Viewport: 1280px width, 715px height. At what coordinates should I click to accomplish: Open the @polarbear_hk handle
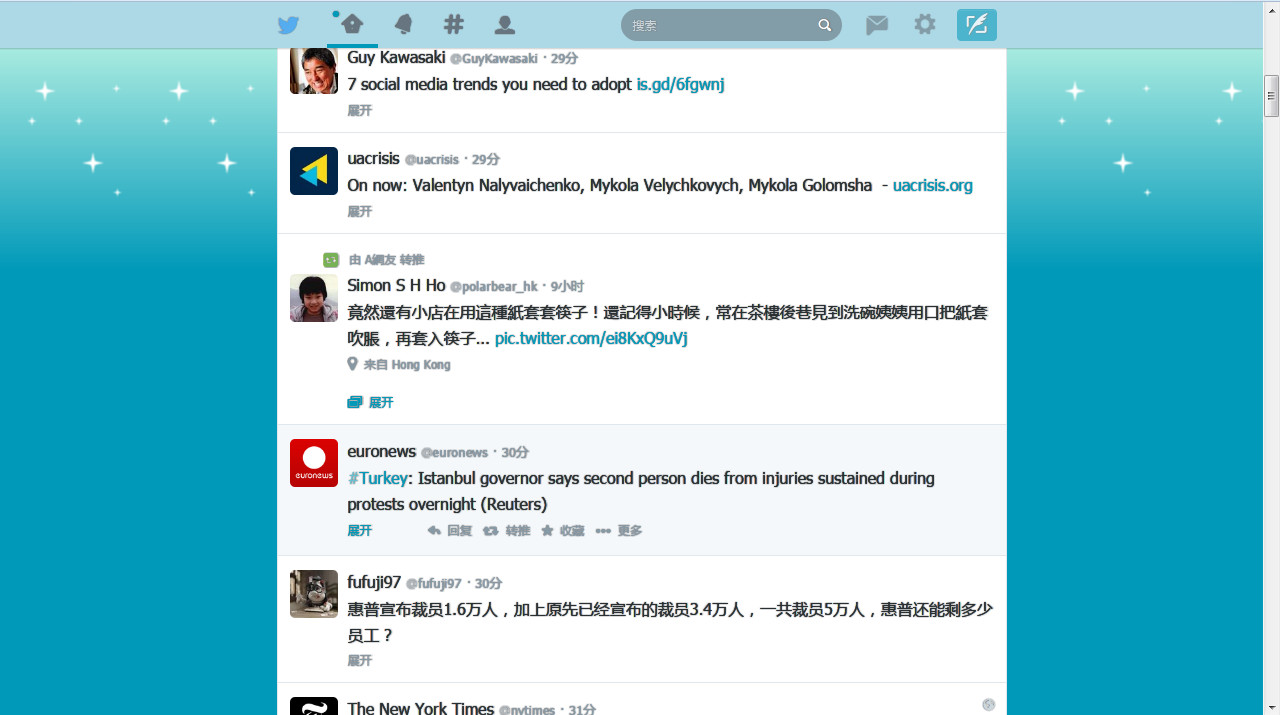coord(494,287)
